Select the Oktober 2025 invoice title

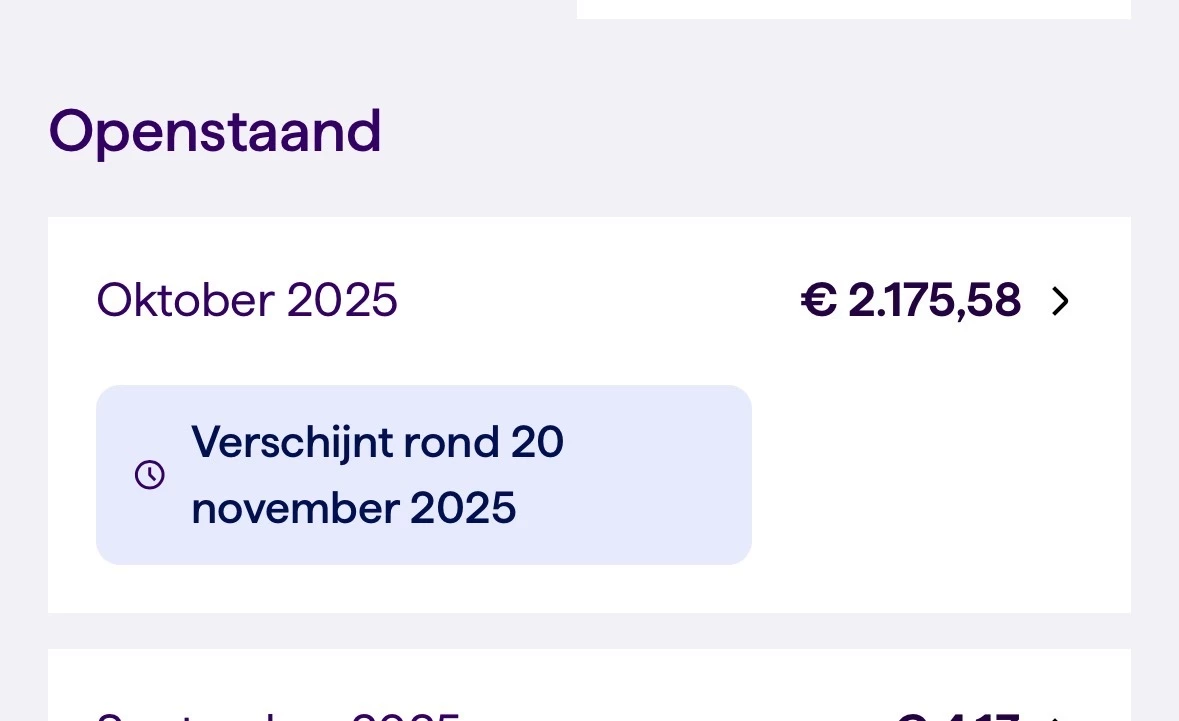click(x=247, y=300)
